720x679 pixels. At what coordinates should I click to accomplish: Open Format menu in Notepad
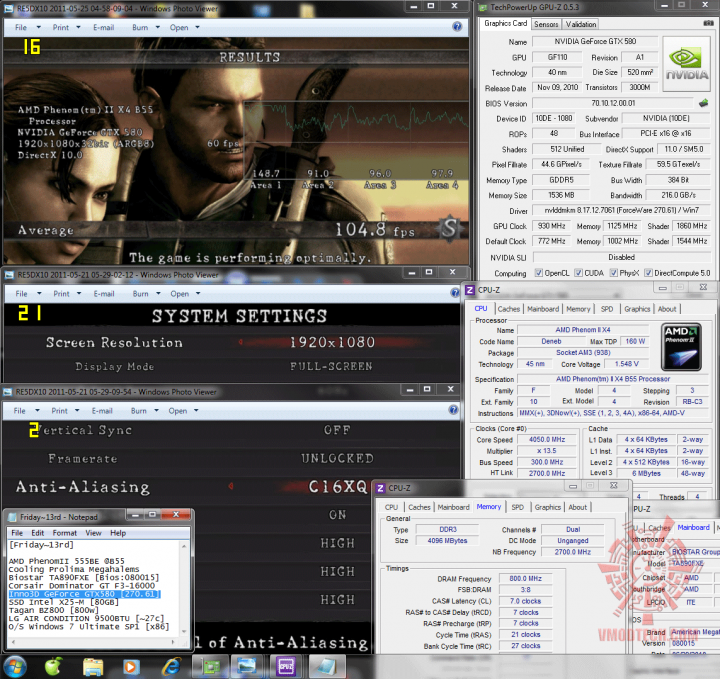65,533
